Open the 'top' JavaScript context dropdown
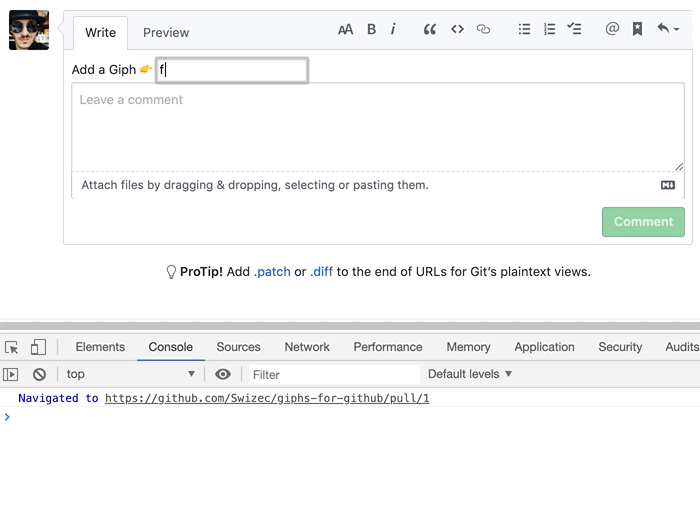Viewport: 700px width, 527px height. [x=130, y=374]
